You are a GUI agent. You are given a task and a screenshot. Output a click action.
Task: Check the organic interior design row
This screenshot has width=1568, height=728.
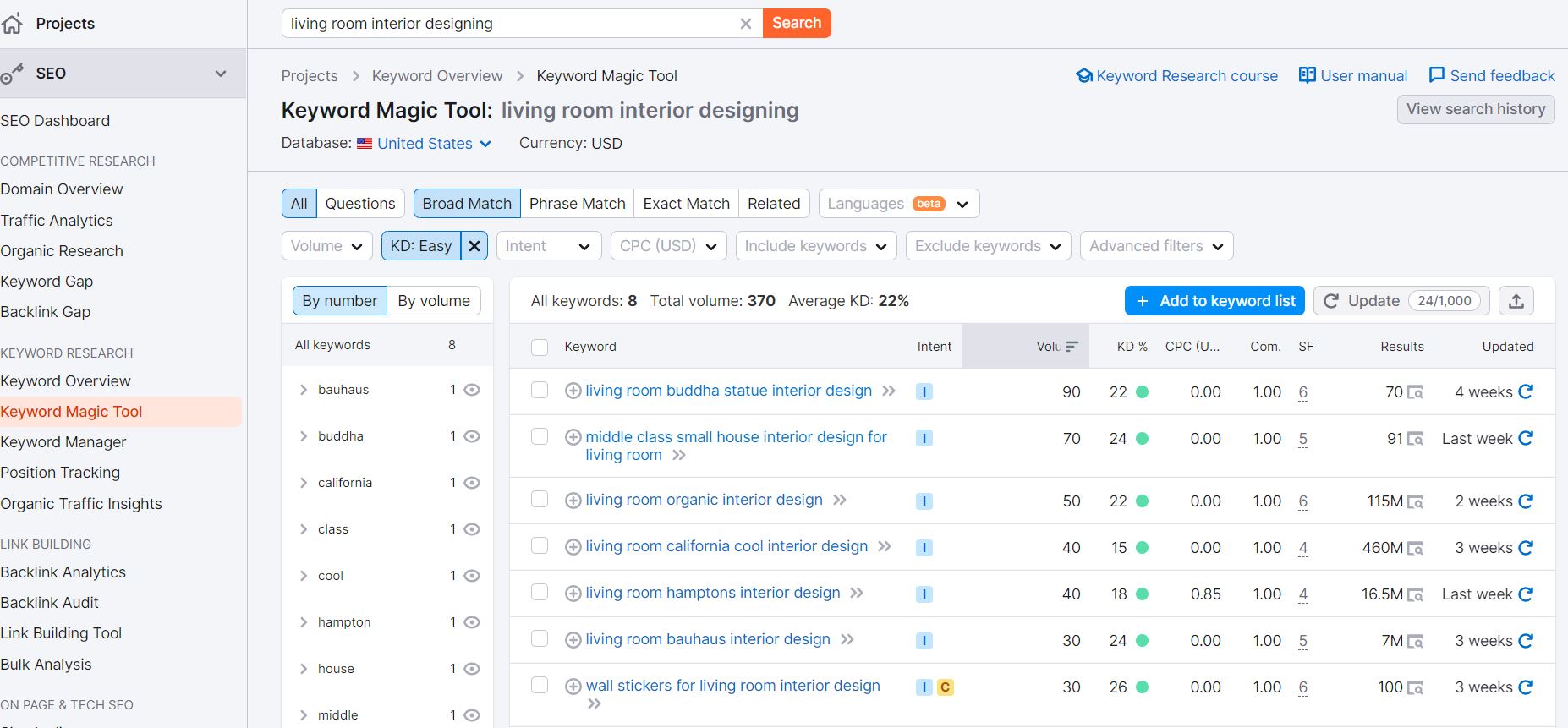540,500
